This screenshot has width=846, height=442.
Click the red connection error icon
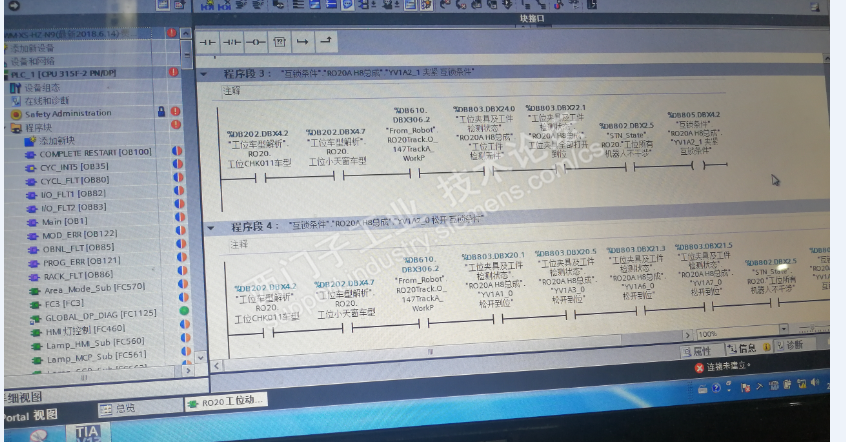point(699,368)
